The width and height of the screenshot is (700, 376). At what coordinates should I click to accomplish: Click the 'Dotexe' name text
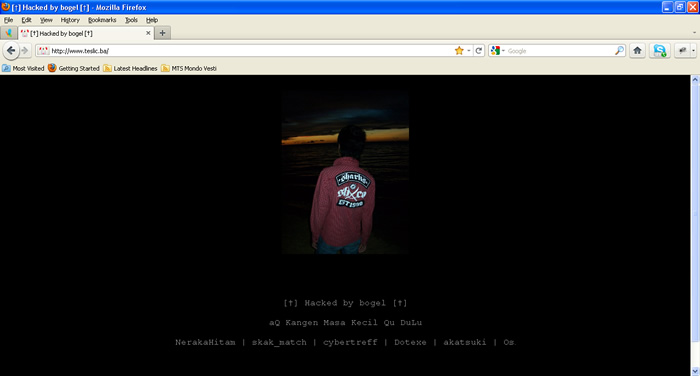(x=410, y=342)
